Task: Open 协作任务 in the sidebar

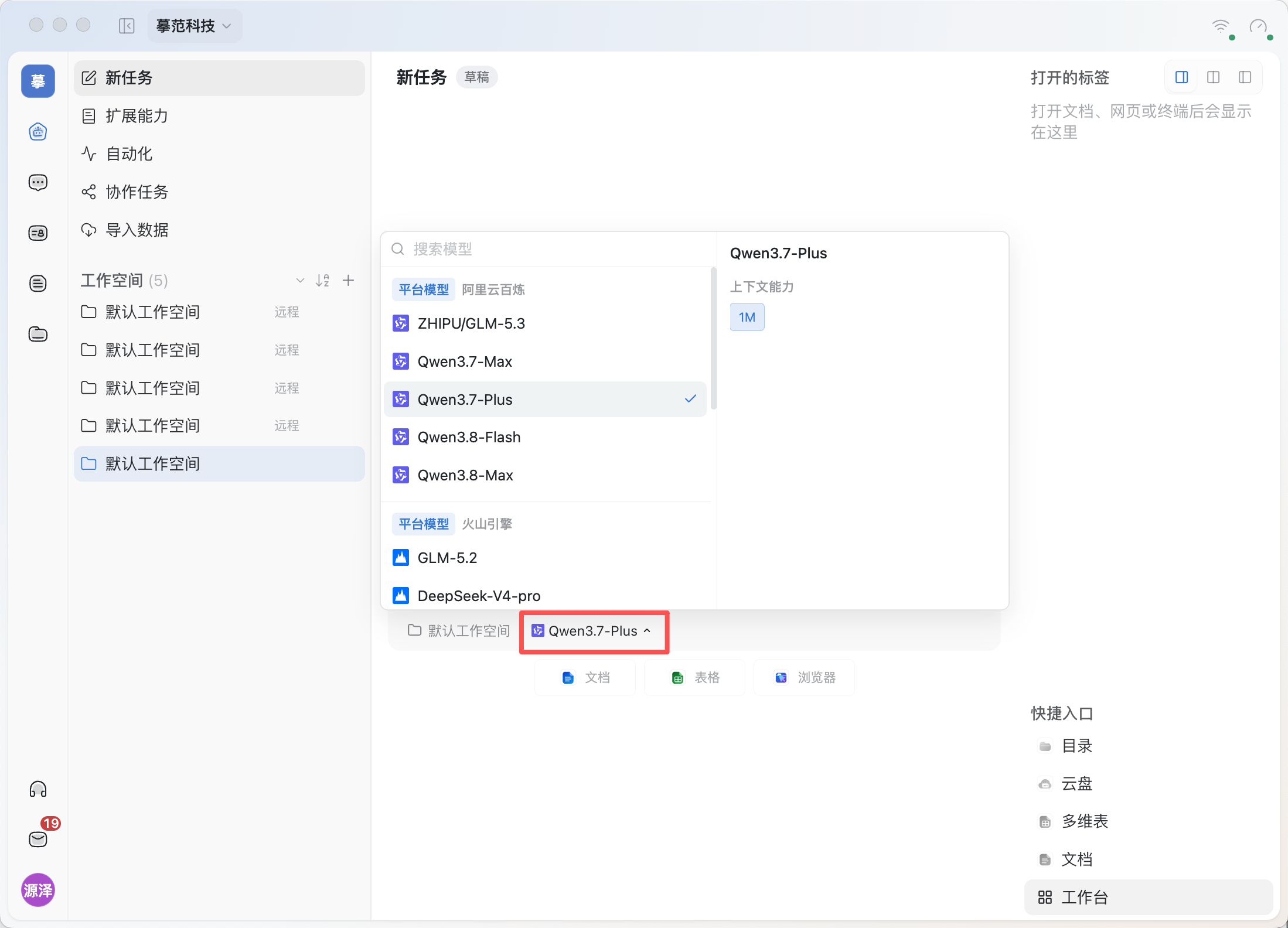Action: coord(219,192)
